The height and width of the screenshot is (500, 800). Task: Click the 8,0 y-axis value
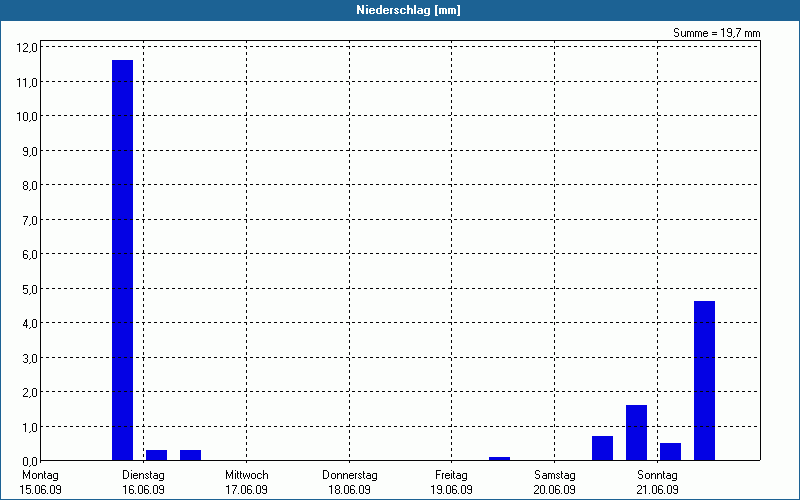pos(29,186)
